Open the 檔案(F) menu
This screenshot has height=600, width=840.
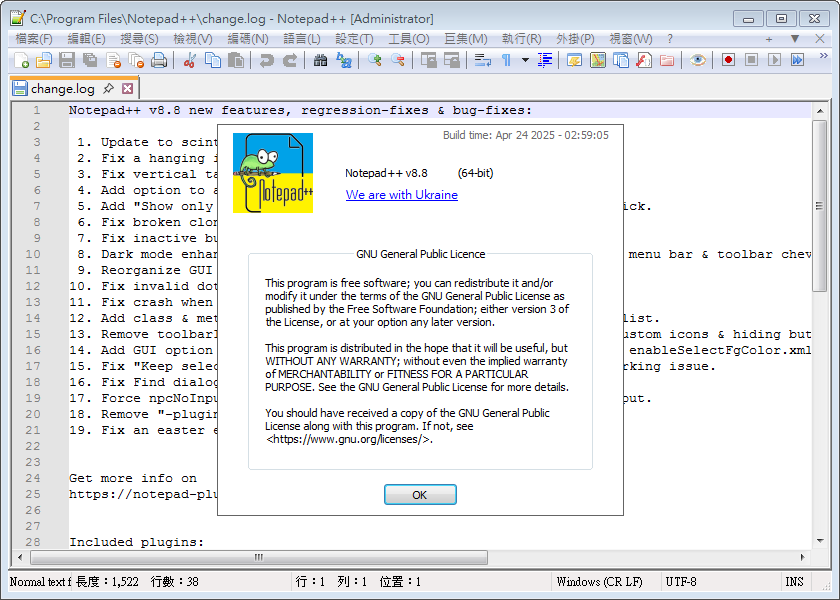(x=34, y=38)
